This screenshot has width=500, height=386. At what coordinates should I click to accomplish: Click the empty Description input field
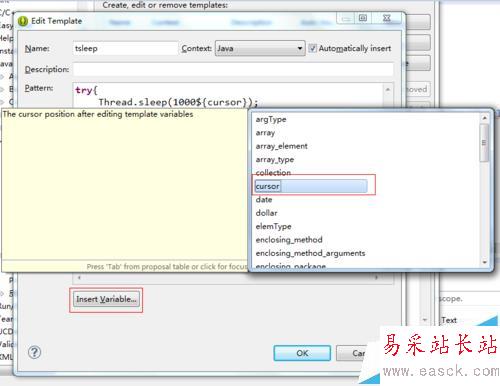233,69
